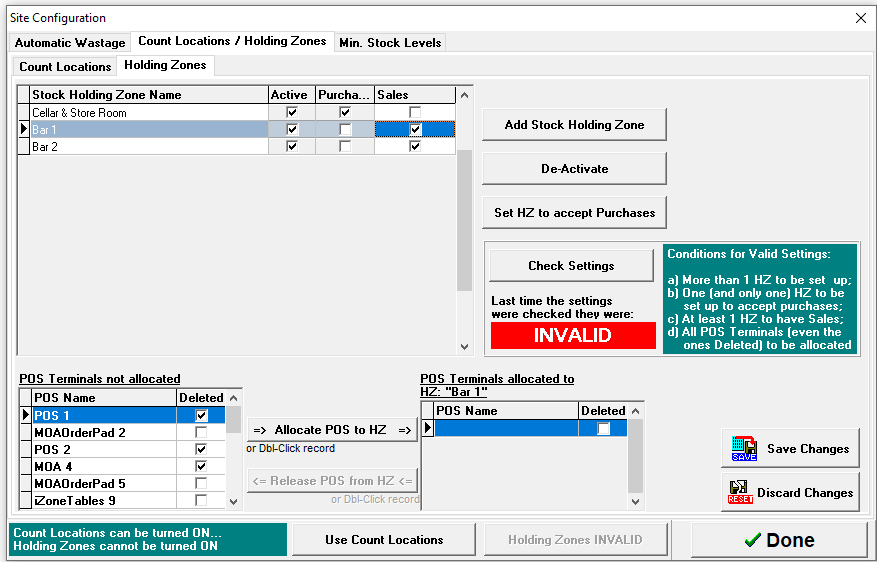Select the Cellar & Store Room row
This screenshot has width=877, height=562.
(148, 113)
